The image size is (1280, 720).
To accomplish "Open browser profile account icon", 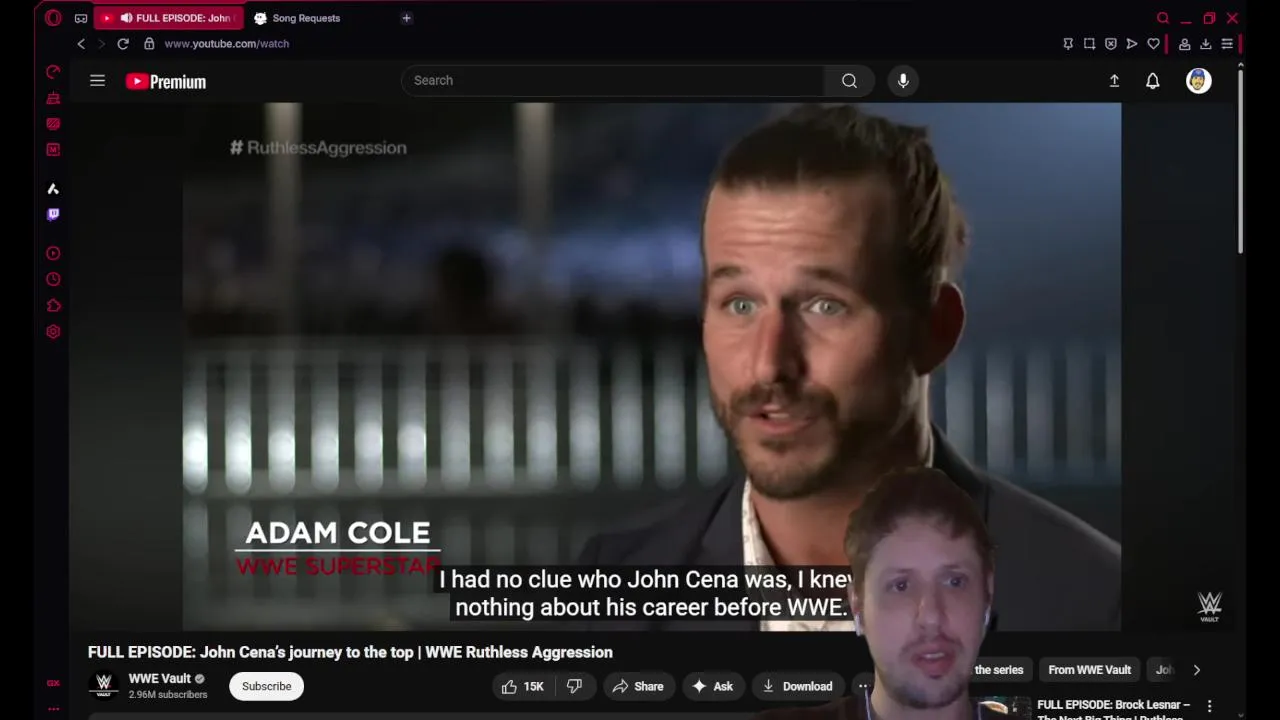I will pyautogui.click(x=1184, y=44).
